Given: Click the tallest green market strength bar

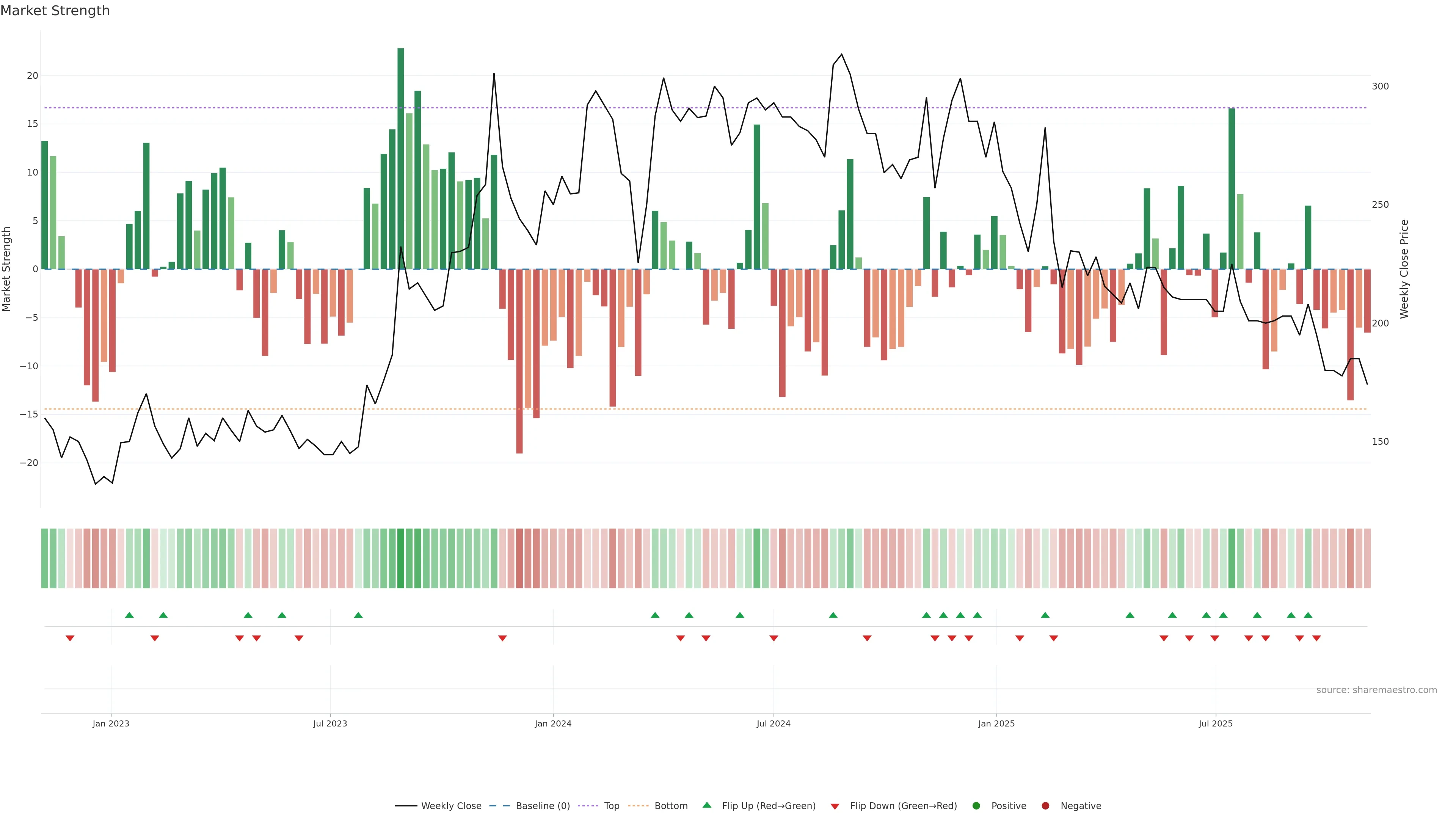Looking at the screenshot, I should coord(401,158).
